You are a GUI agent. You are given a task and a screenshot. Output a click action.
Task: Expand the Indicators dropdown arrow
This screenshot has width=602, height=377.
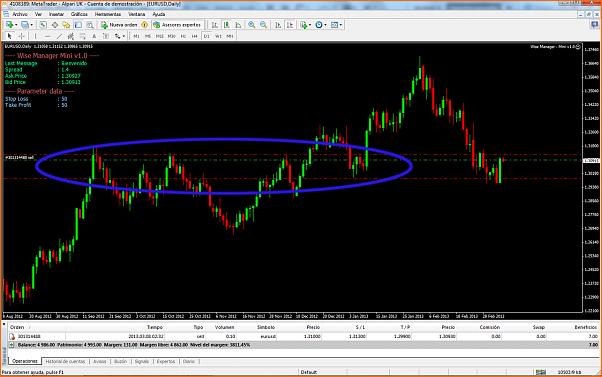[x=310, y=25]
